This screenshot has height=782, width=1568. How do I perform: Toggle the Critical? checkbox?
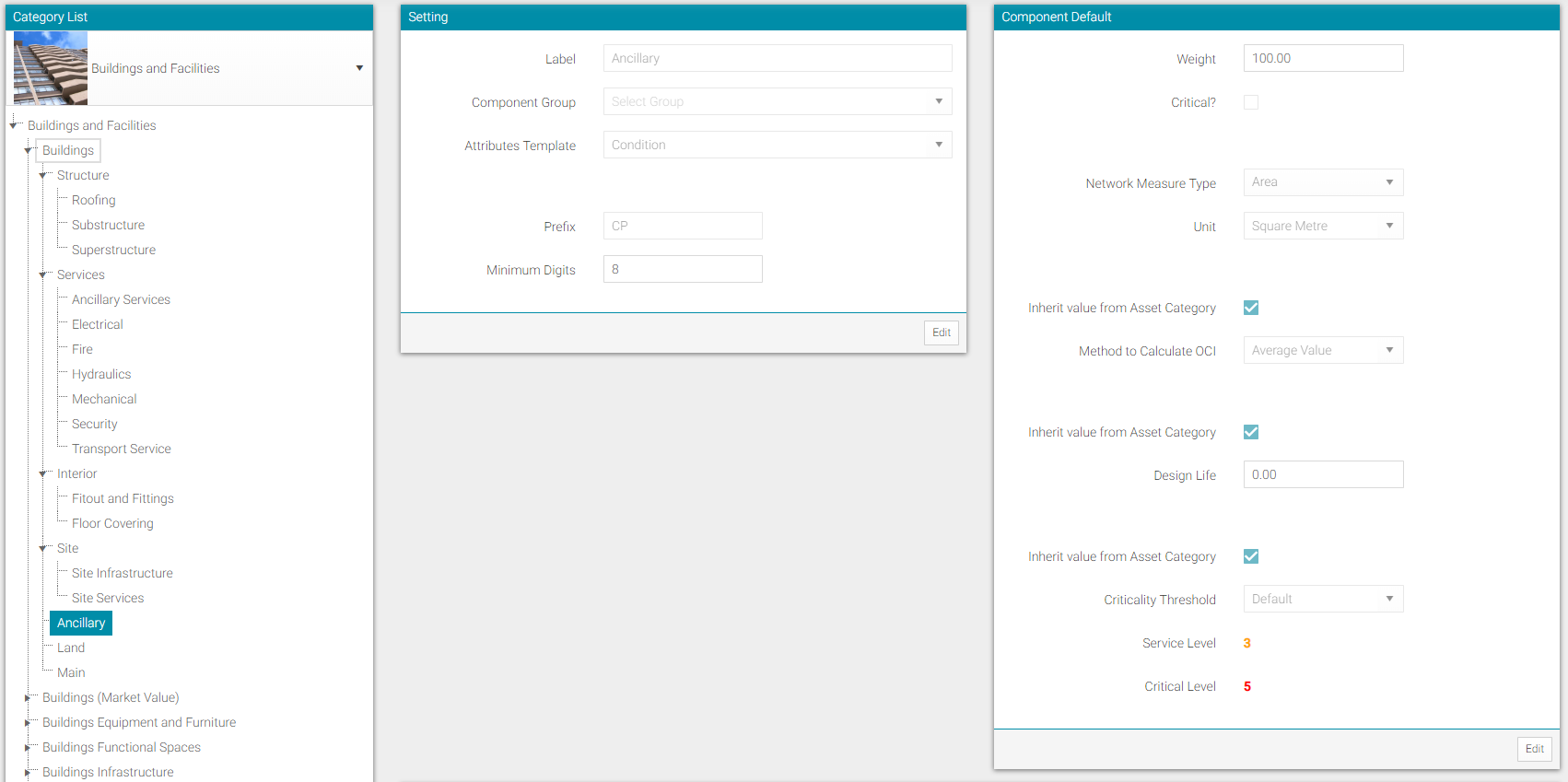(1251, 102)
